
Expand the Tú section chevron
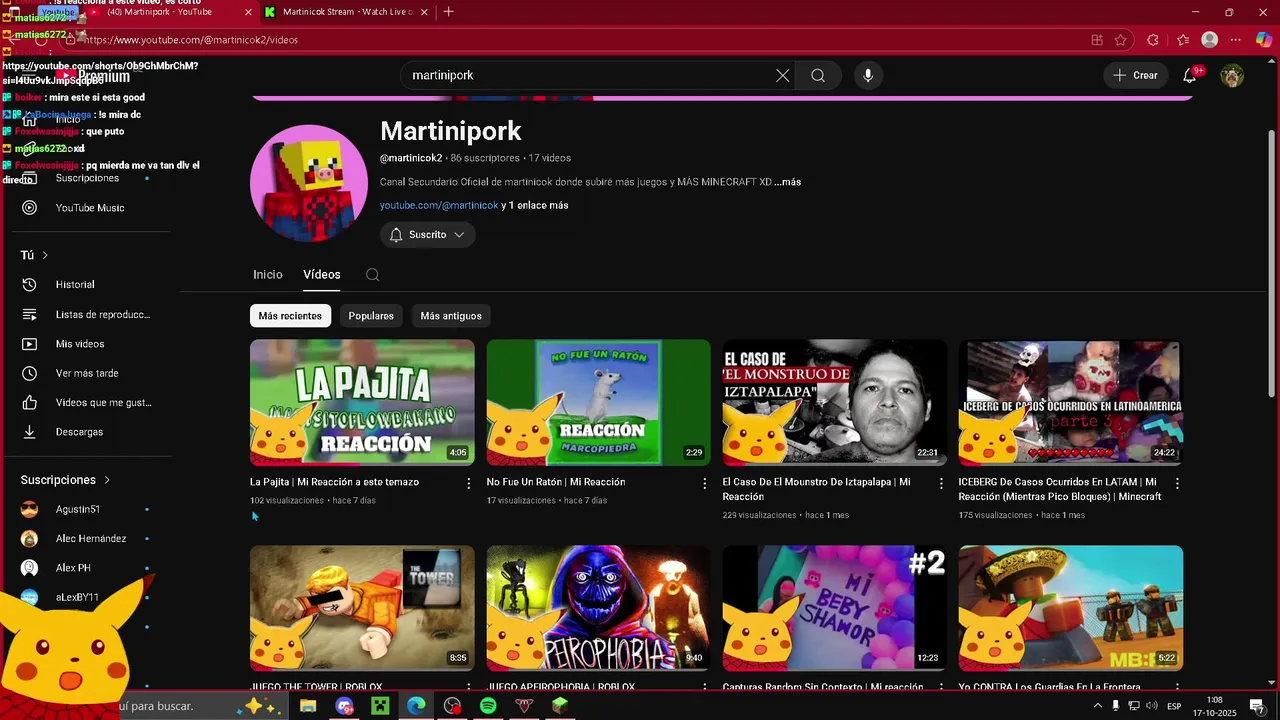45,256
